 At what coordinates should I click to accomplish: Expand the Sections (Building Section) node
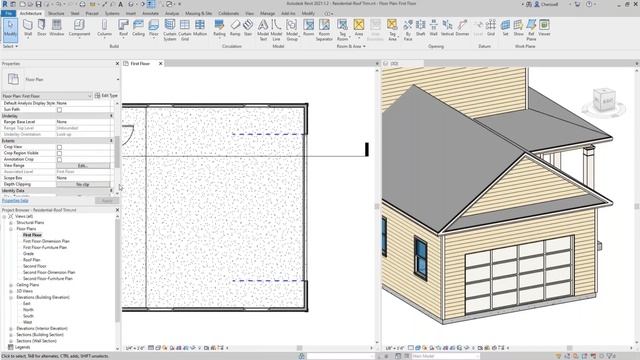point(11,335)
